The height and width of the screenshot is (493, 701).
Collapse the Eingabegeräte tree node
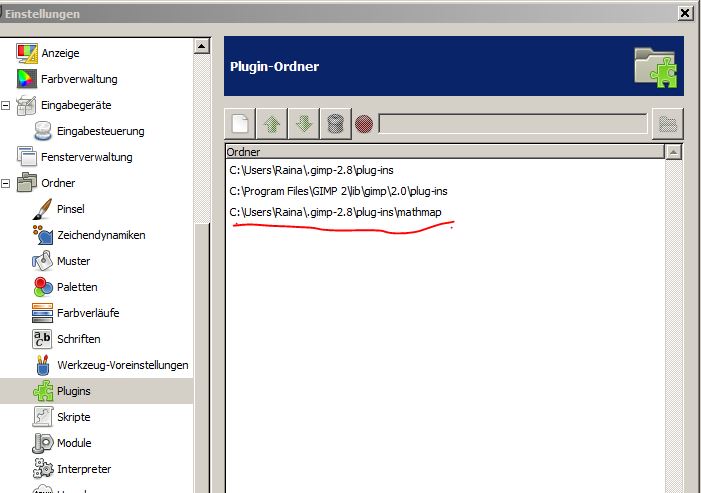5,105
